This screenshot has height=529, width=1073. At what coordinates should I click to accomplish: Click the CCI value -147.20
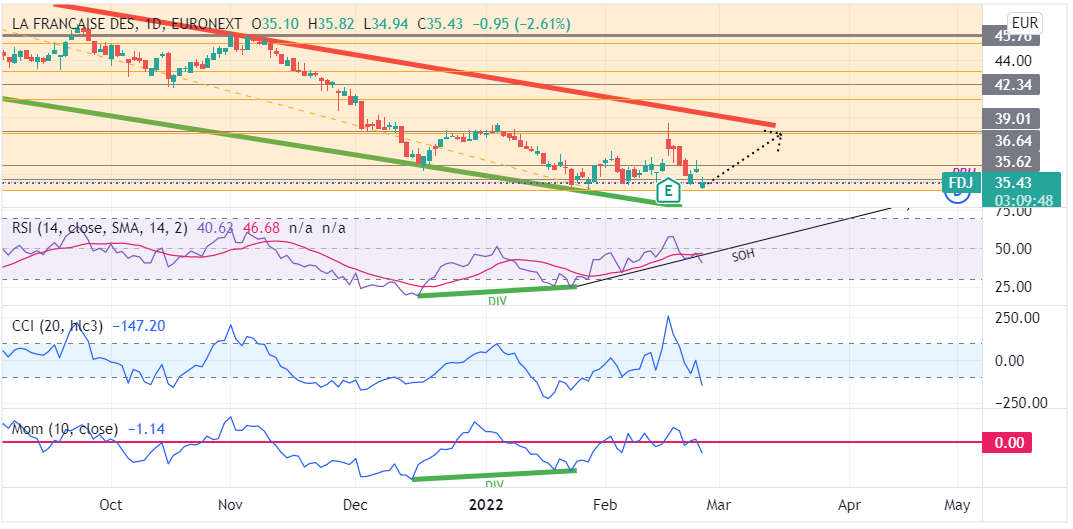click(x=138, y=326)
